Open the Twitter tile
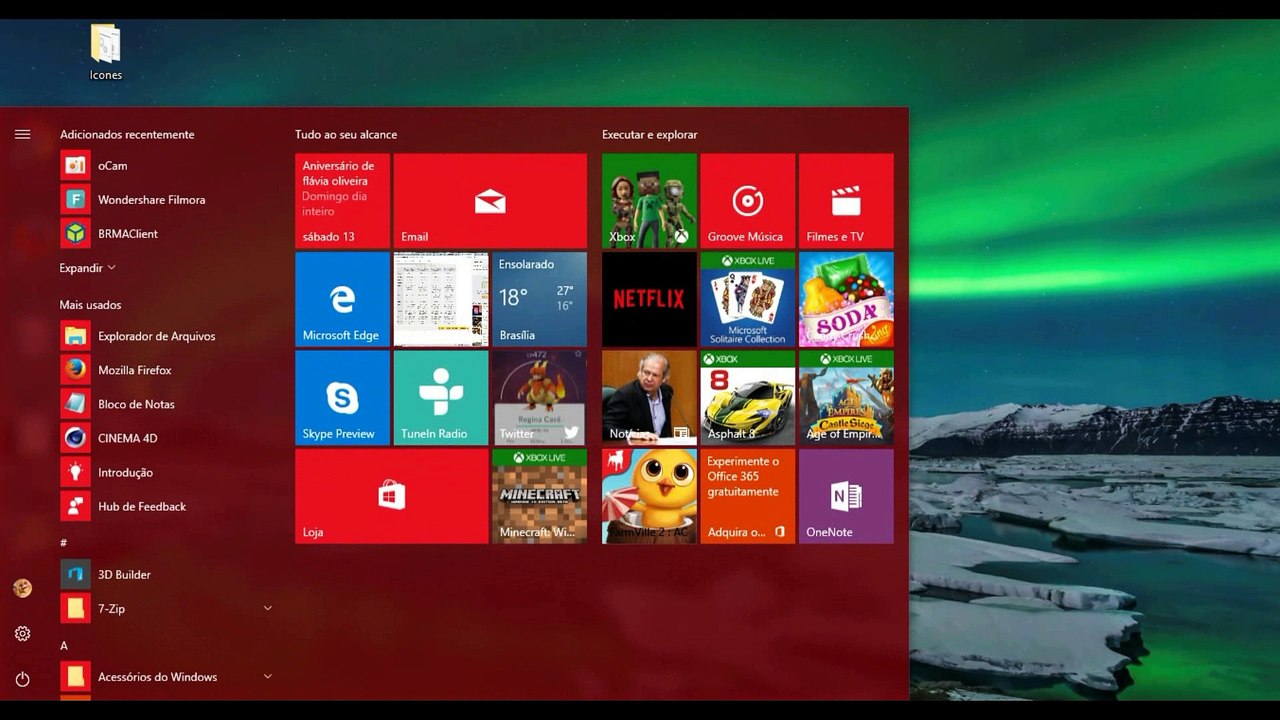The width and height of the screenshot is (1280, 720). [x=540, y=397]
